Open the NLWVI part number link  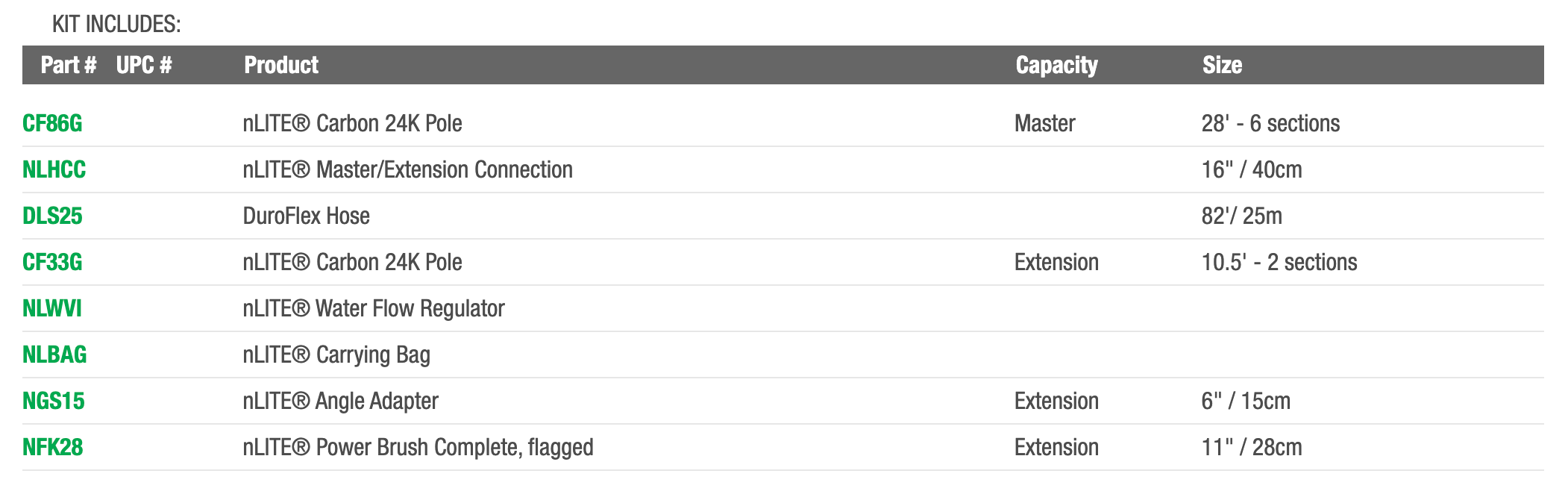click(52, 308)
